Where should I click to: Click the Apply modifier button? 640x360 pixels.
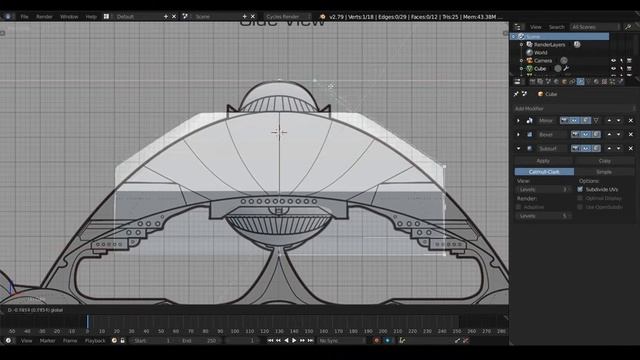point(543,161)
